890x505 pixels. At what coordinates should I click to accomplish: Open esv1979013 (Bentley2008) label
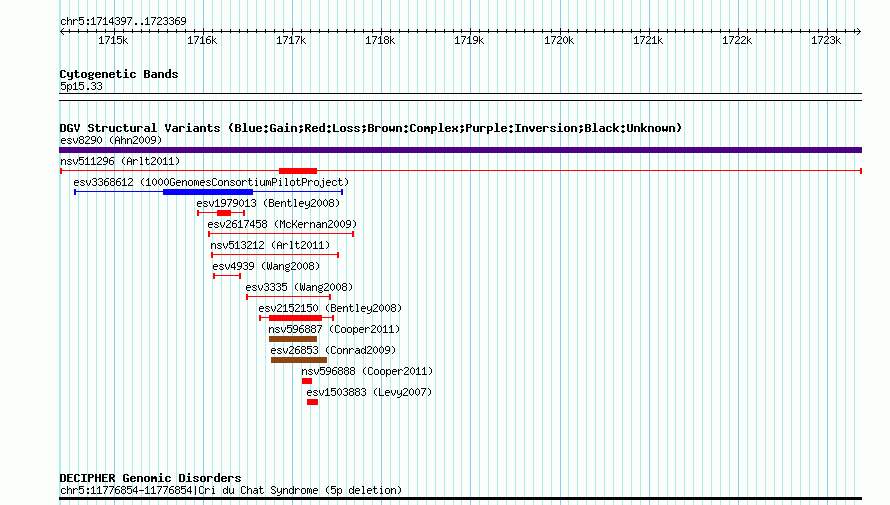268,203
